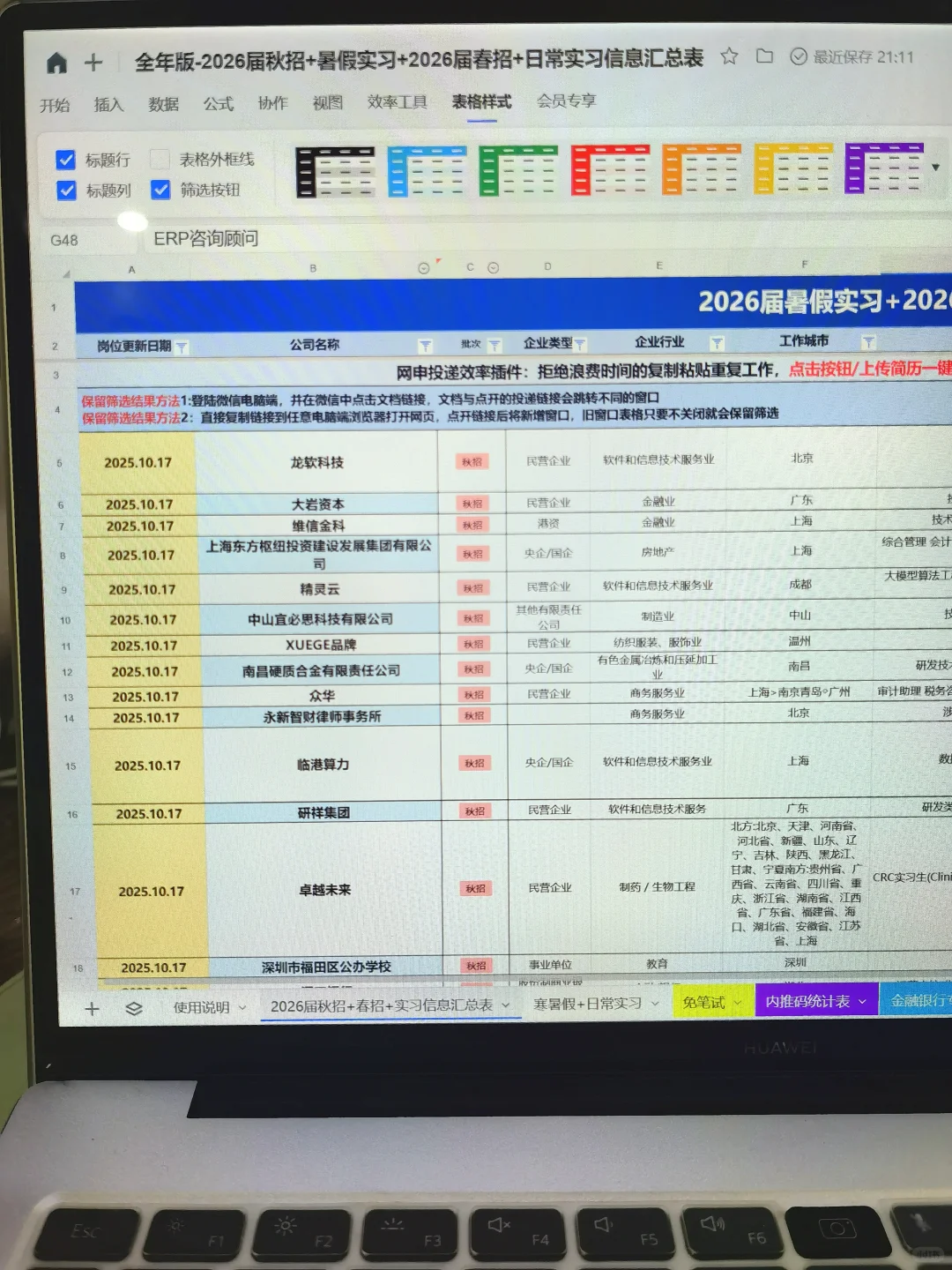Open the 协作 ribbon tab
This screenshot has height=1270, width=952.
tap(272, 103)
